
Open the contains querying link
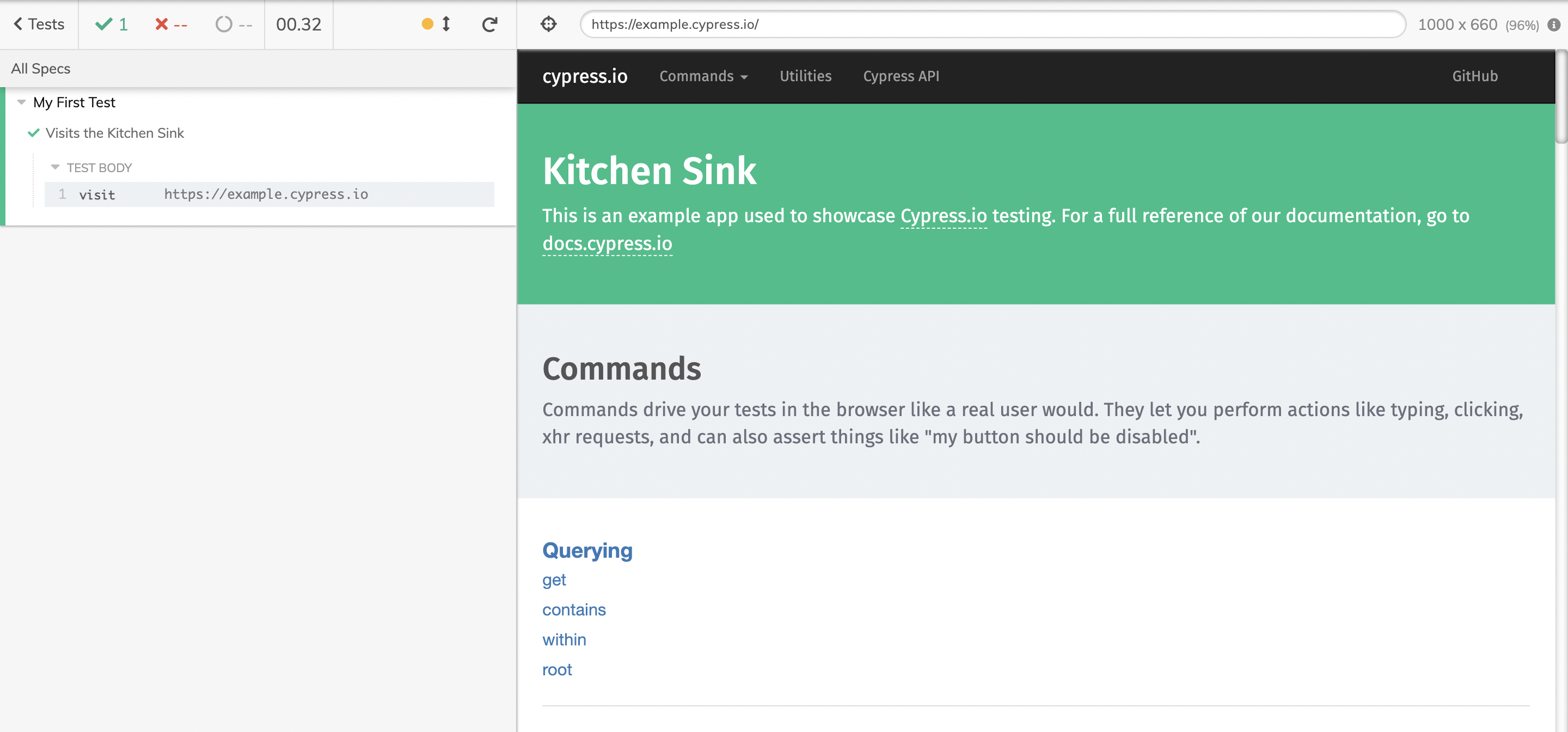(573, 609)
